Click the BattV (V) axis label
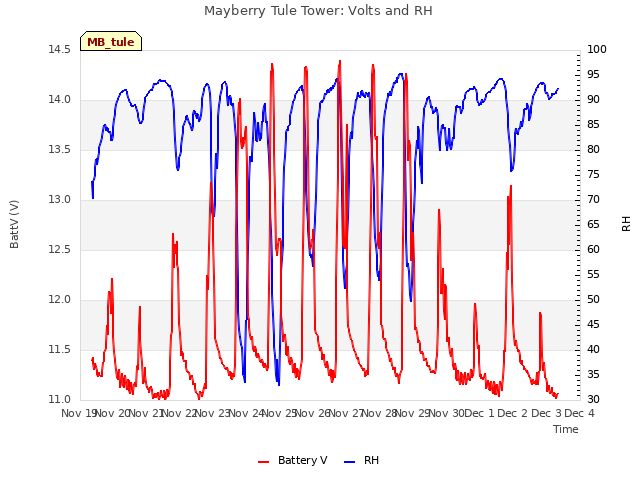 tap(14, 224)
